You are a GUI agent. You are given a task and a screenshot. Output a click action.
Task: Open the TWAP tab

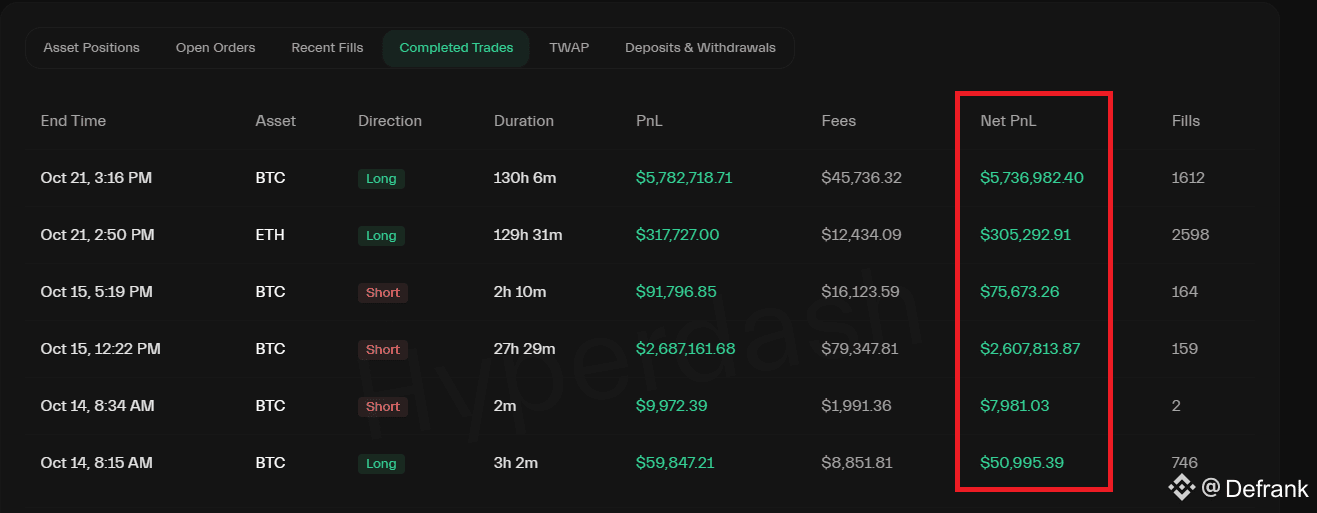[569, 48]
